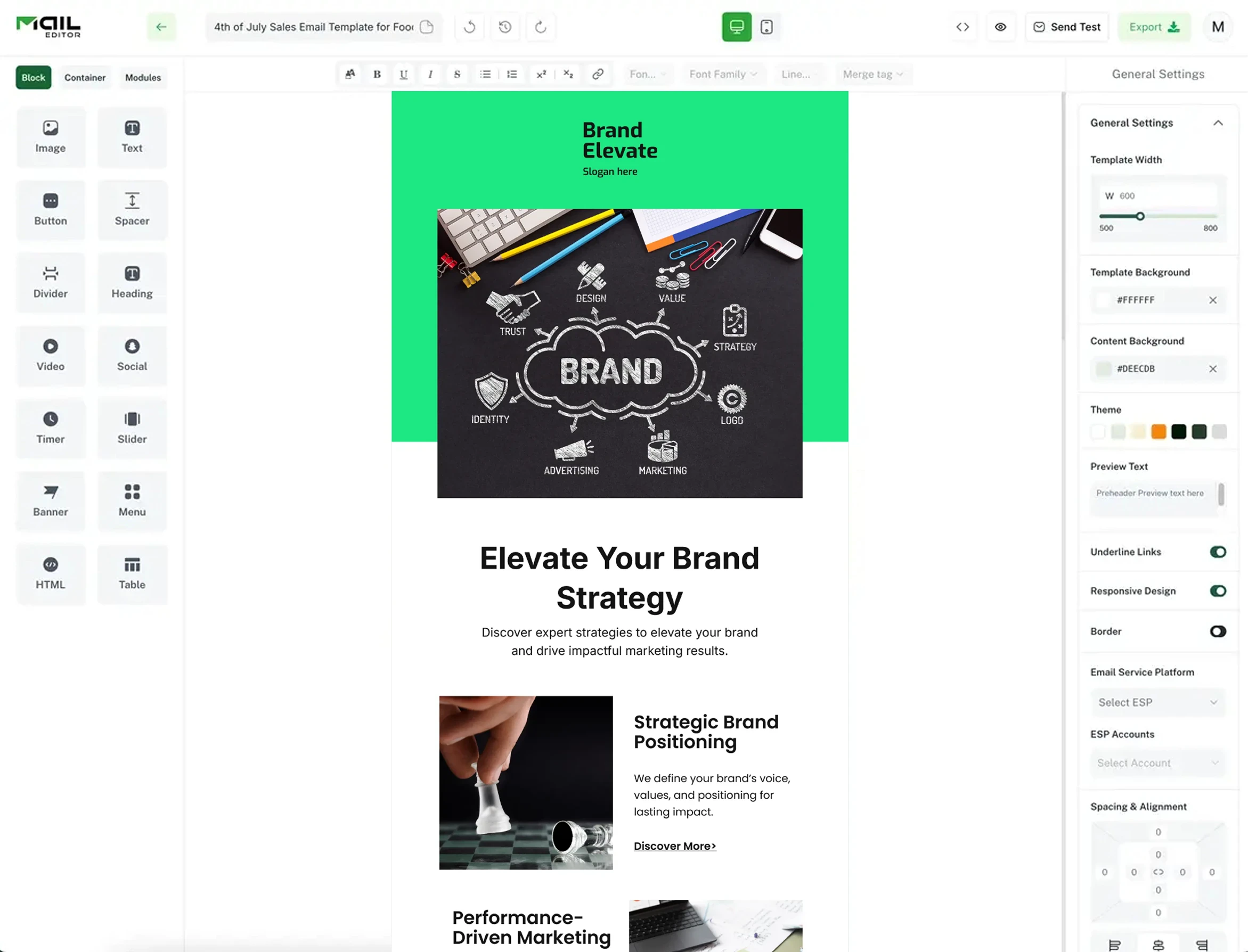The image size is (1248, 952).
Task: Click the eye preview icon
Action: pyautogui.click(x=1000, y=27)
